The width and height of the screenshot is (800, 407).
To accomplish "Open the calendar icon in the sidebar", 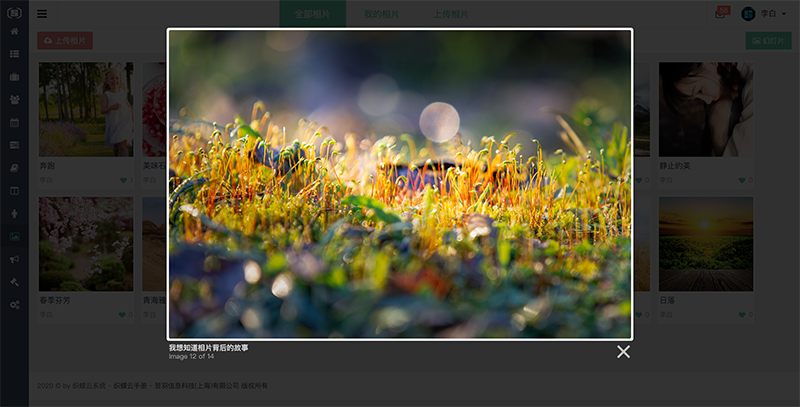I will (14, 123).
